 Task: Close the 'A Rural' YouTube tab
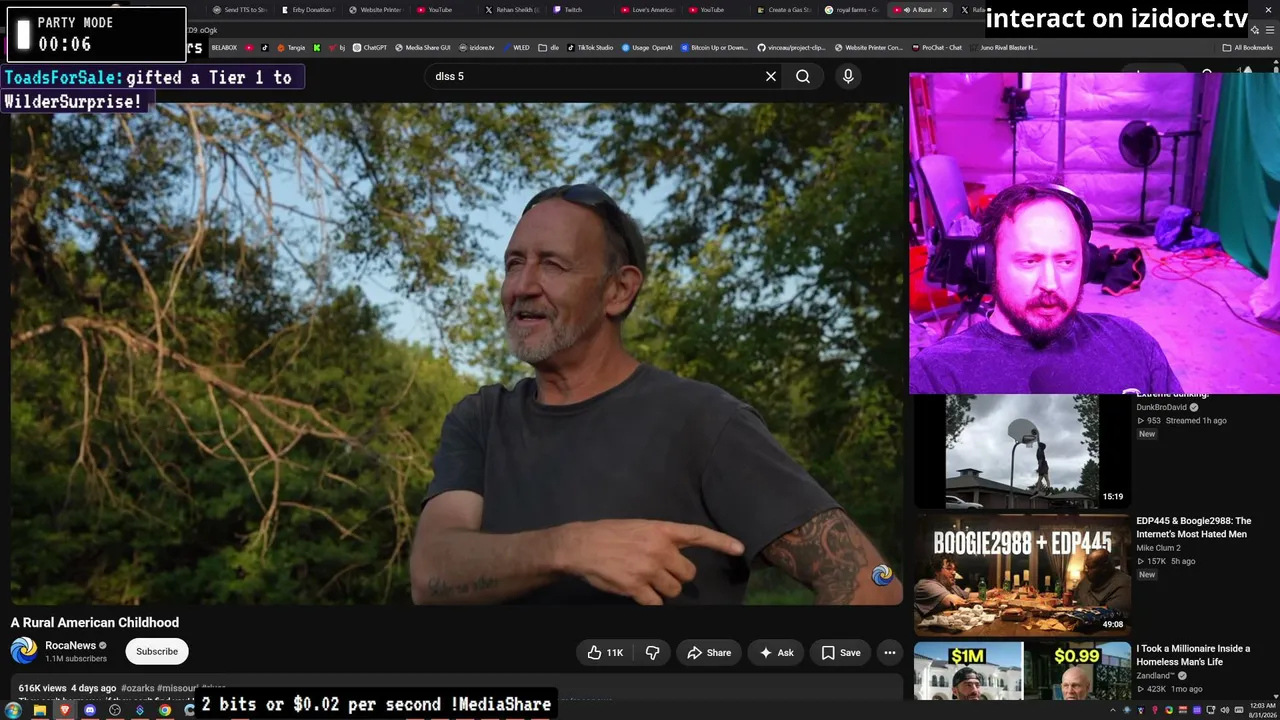click(945, 10)
